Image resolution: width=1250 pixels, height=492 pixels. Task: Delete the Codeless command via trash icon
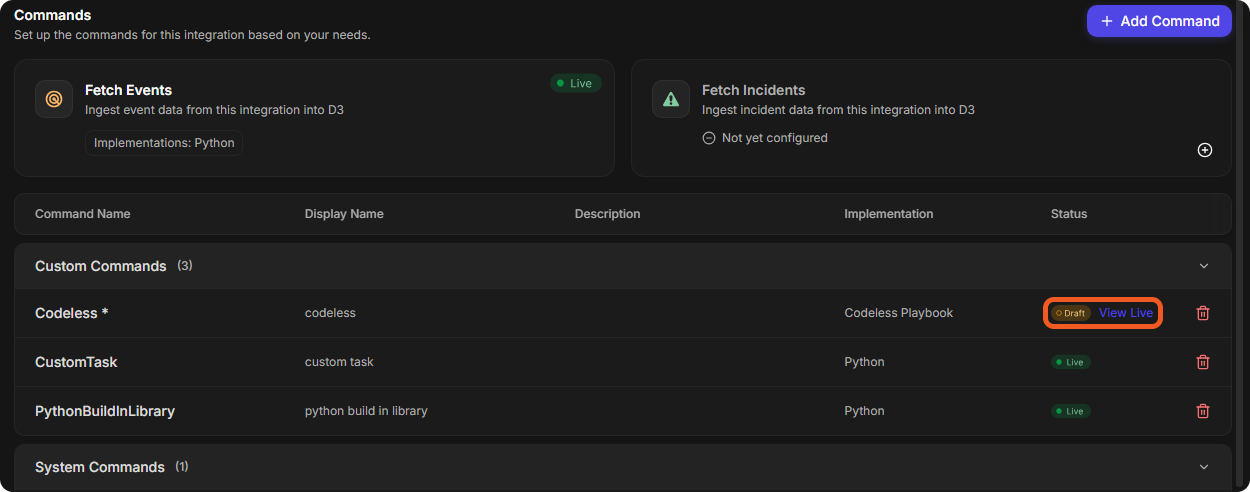click(x=1203, y=313)
